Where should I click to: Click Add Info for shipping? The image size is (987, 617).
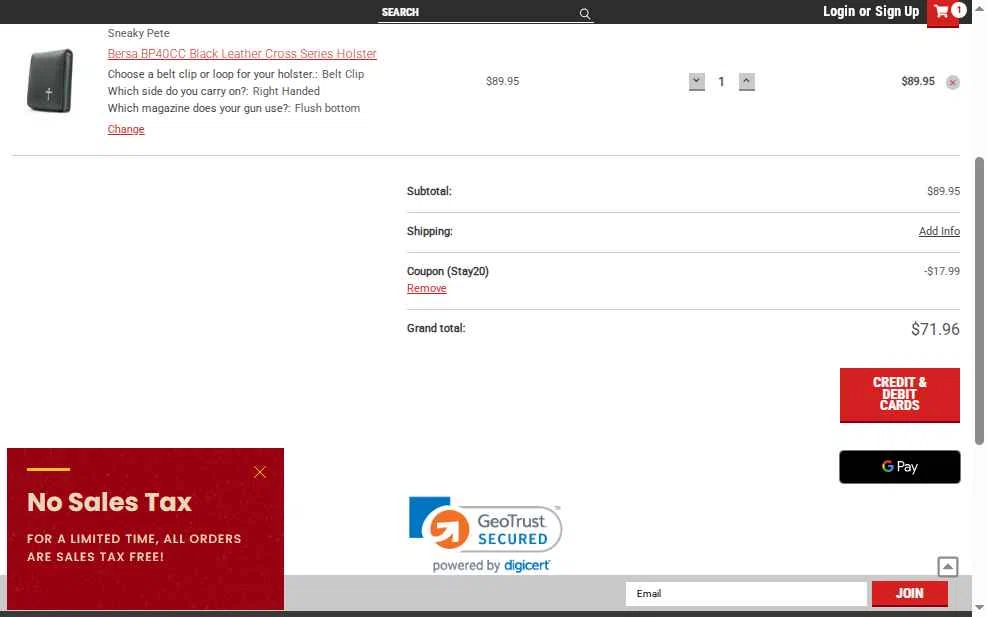click(x=939, y=231)
